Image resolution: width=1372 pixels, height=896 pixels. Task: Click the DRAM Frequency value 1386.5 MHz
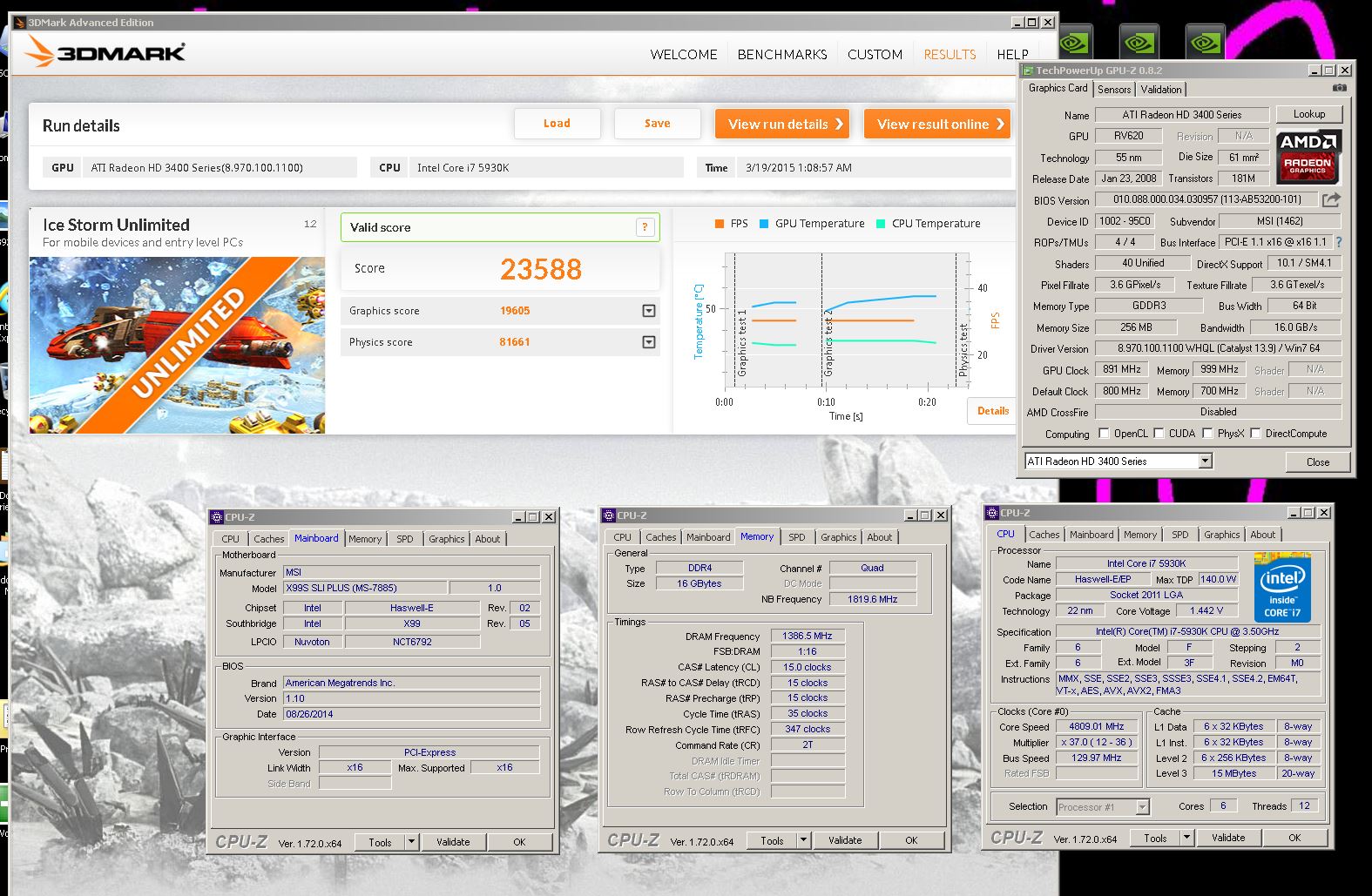click(x=808, y=637)
